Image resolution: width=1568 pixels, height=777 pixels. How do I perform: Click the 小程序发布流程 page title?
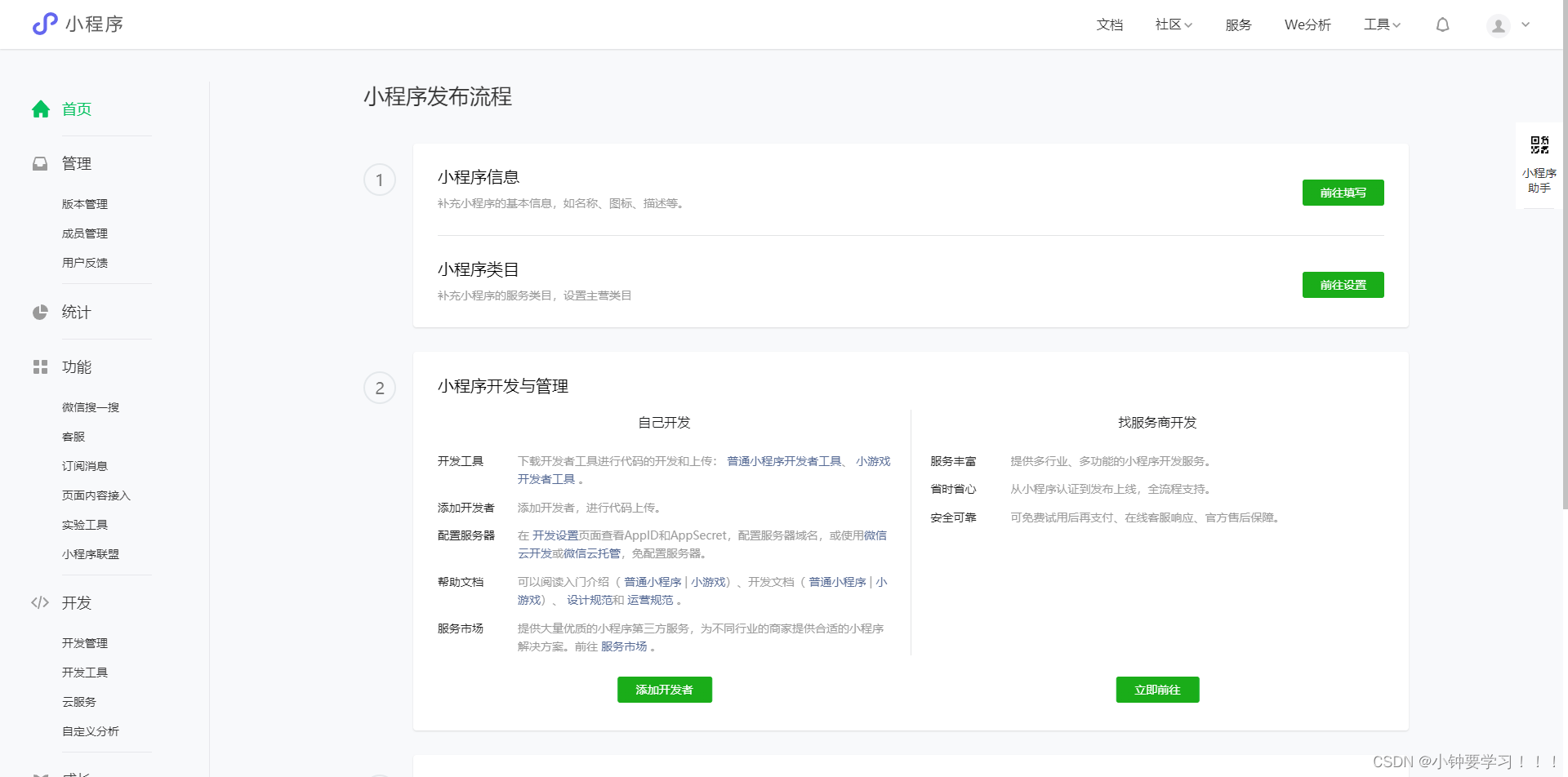pos(438,96)
